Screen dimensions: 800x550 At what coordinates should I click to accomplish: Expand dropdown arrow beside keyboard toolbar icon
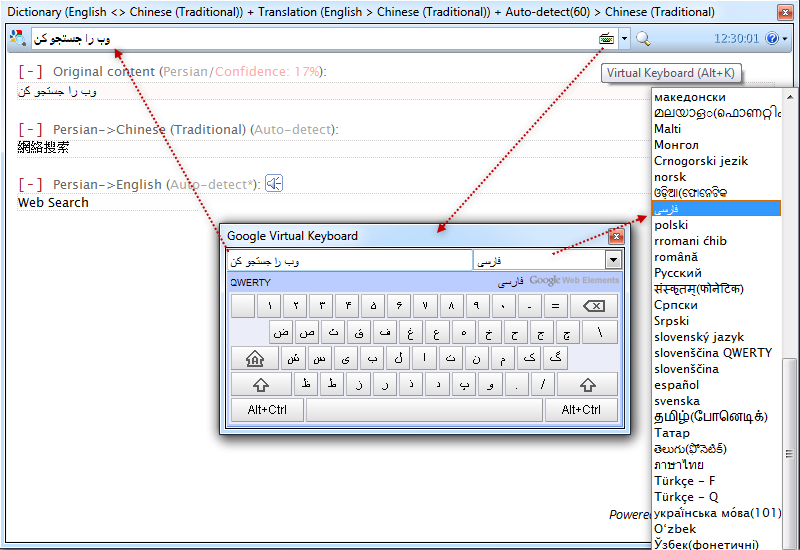[624, 39]
